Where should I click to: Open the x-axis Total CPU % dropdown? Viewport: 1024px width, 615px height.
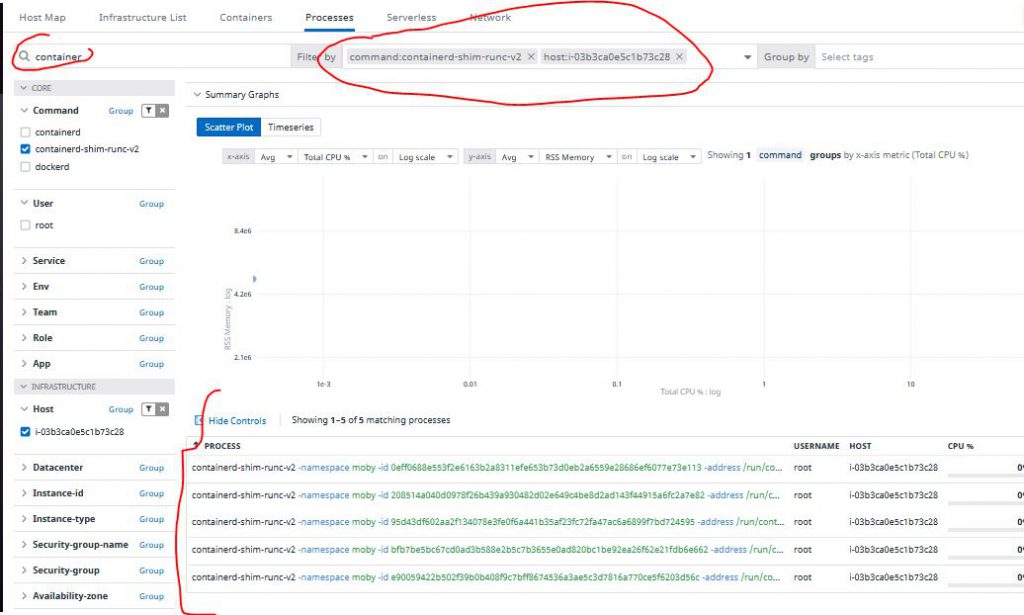335,157
